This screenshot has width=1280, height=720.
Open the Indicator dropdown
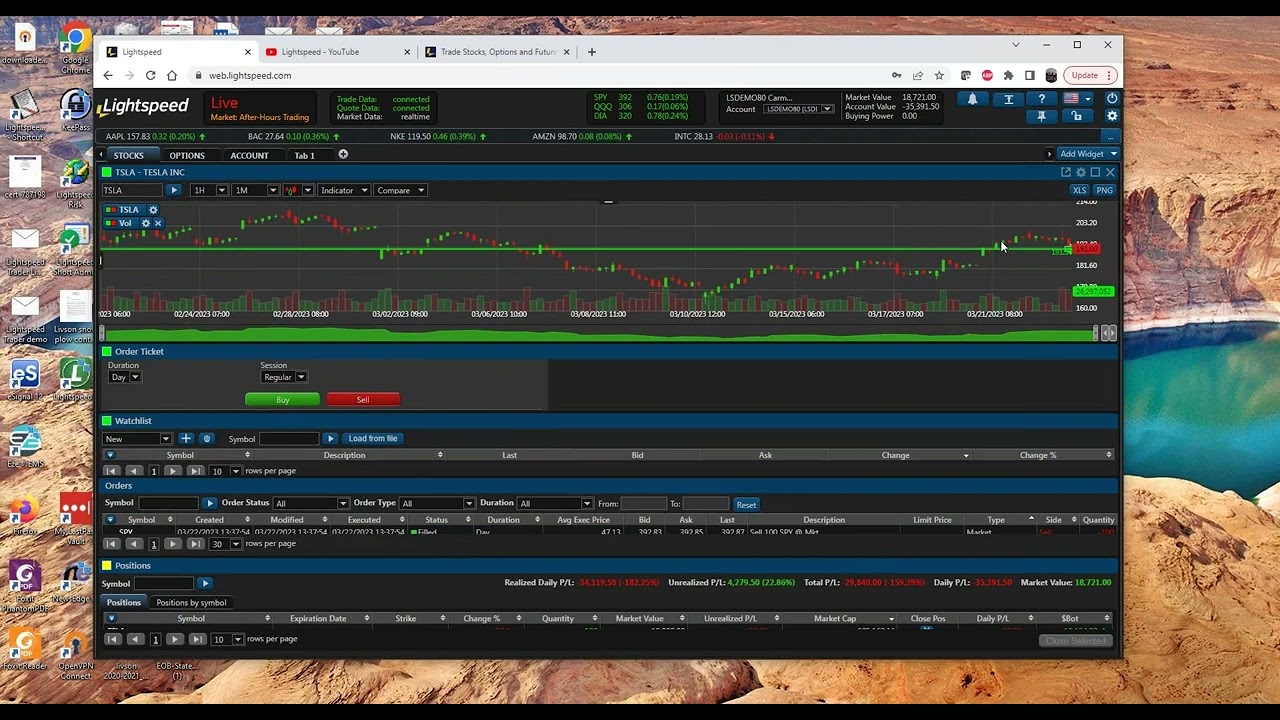(344, 190)
